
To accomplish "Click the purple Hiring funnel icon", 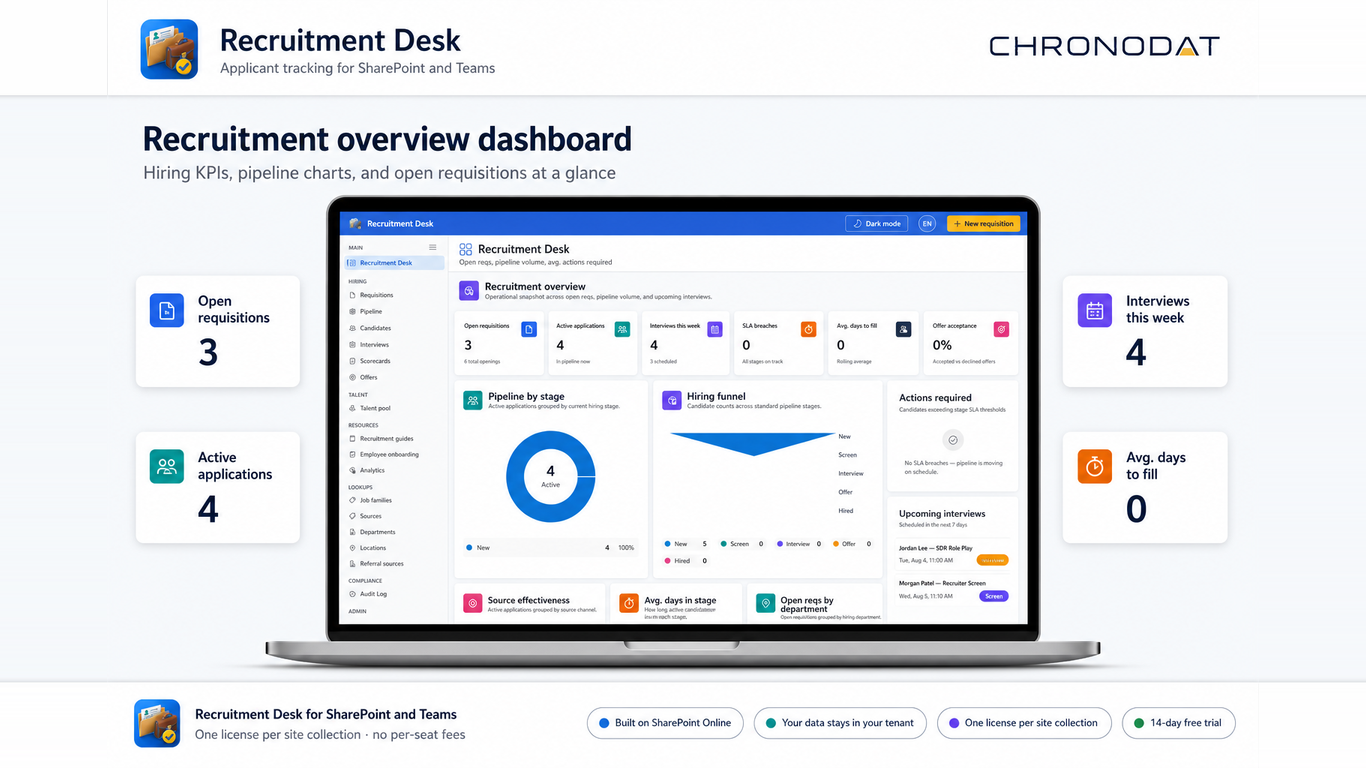I will tap(671, 400).
